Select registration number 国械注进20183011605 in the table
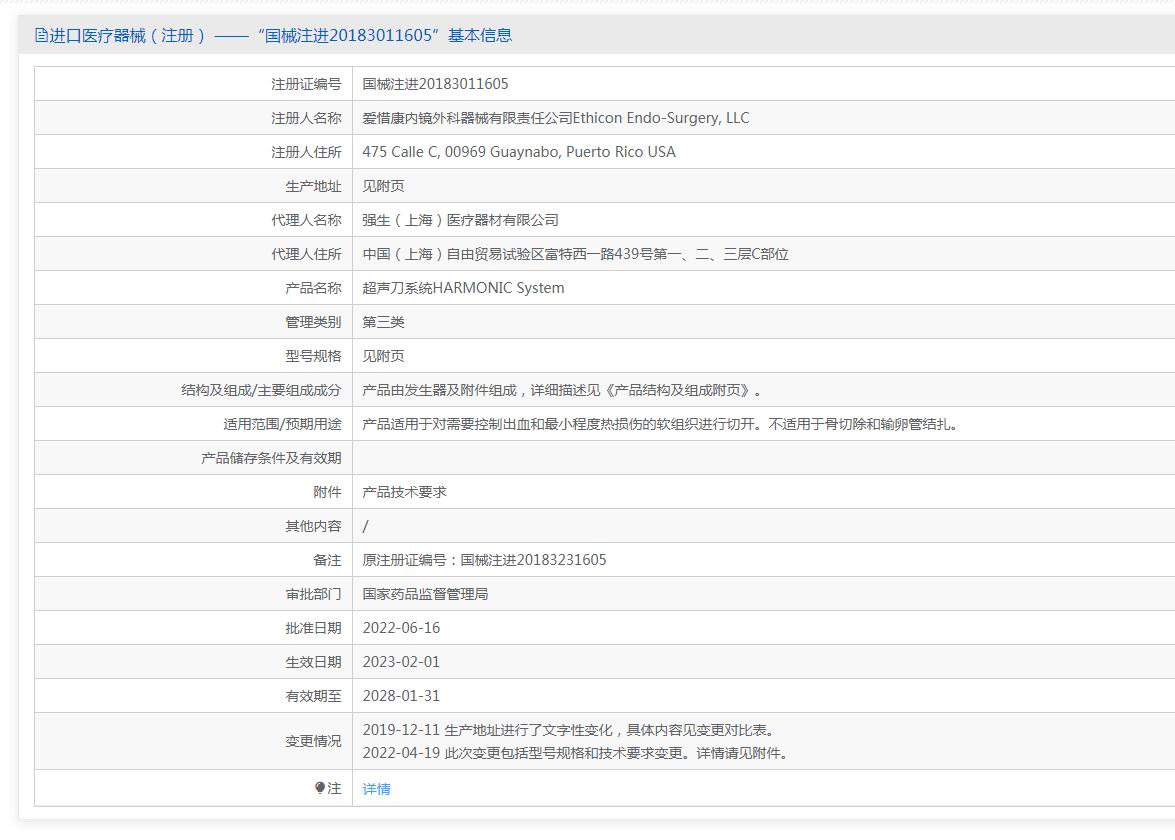 click(435, 84)
